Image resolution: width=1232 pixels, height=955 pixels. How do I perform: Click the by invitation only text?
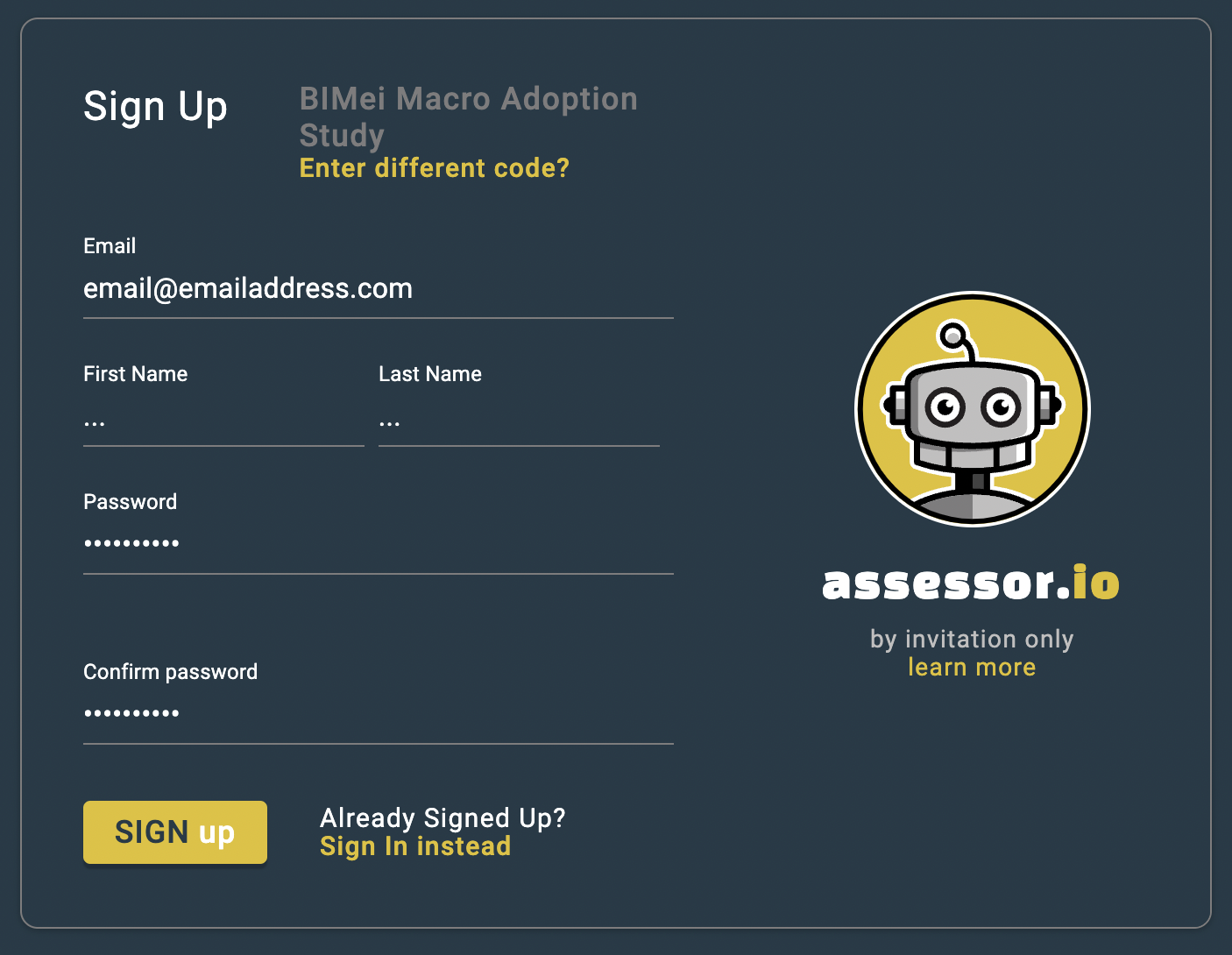point(972,640)
